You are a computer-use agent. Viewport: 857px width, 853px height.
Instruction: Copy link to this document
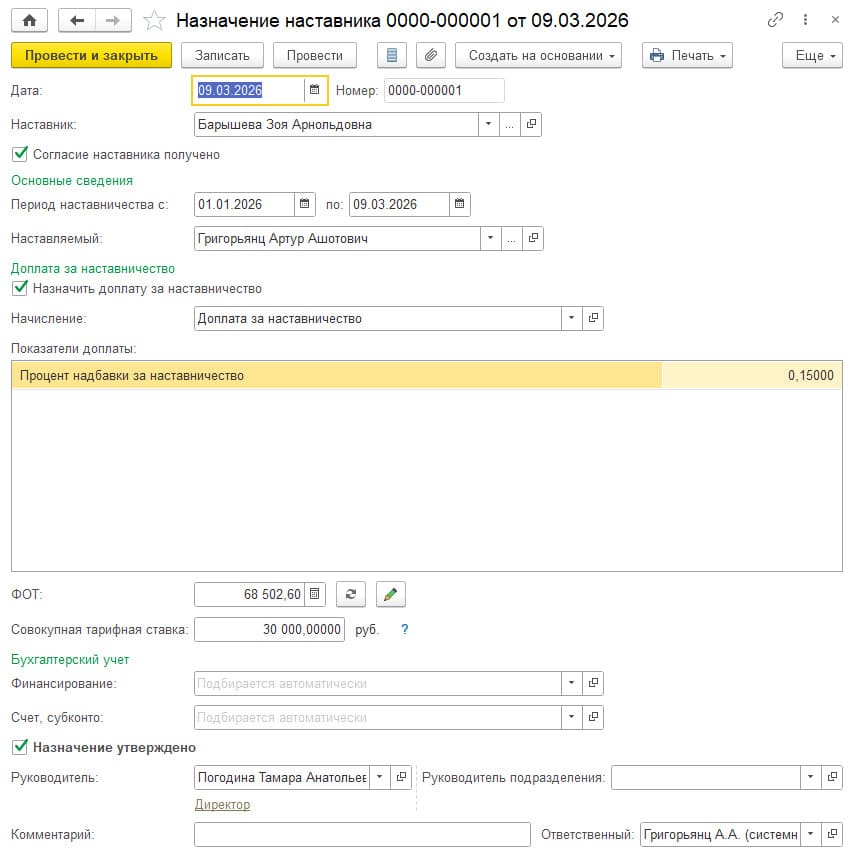pos(775,20)
